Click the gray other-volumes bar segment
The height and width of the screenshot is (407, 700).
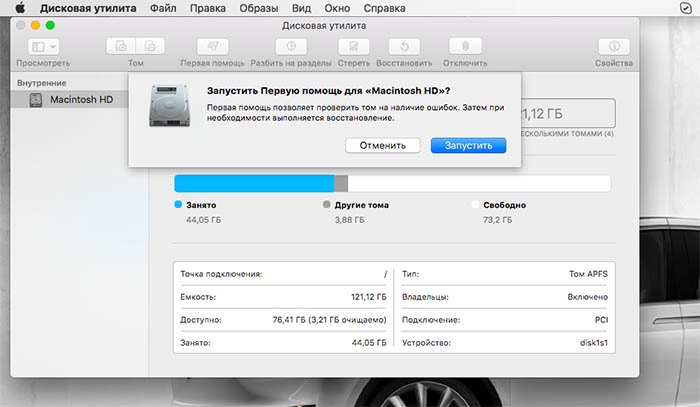(341, 183)
